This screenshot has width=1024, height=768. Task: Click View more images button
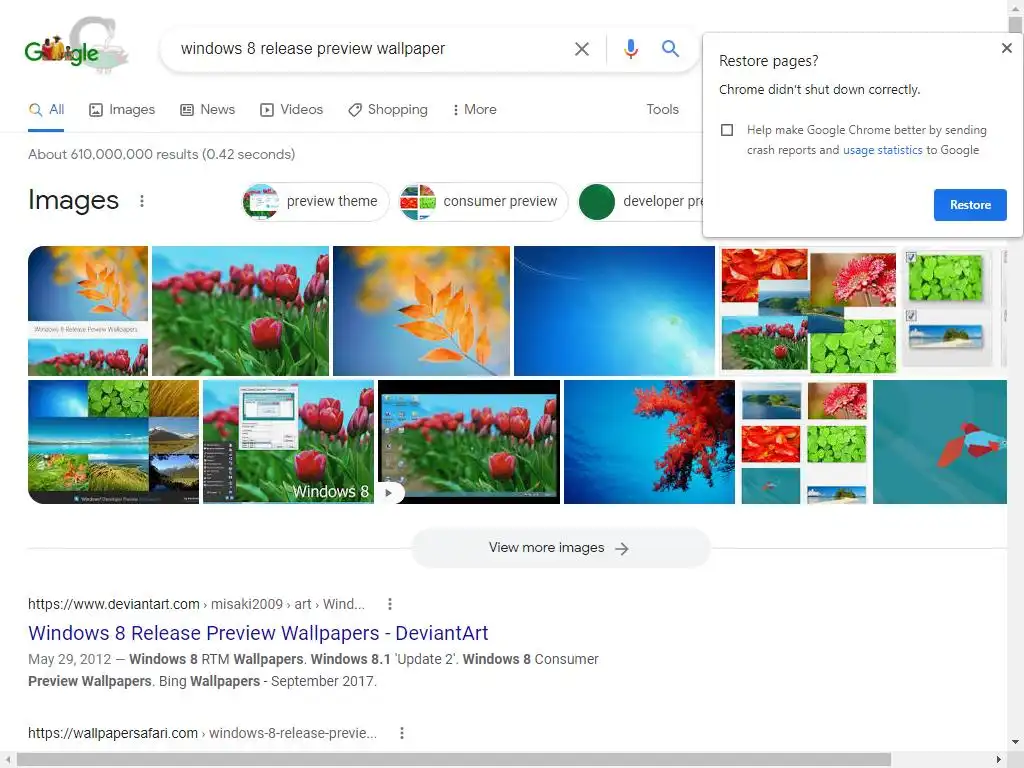[560, 548]
